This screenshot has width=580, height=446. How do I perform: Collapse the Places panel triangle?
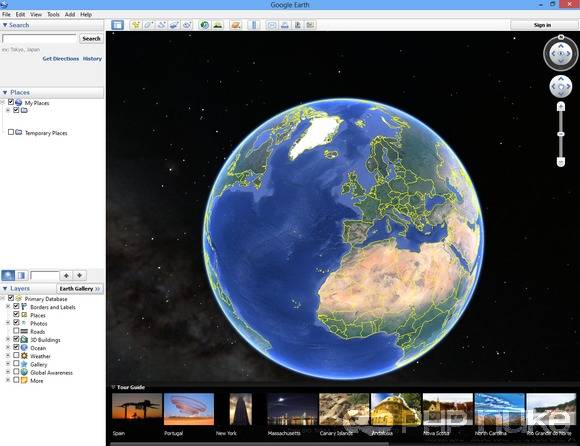coord(5,92)
